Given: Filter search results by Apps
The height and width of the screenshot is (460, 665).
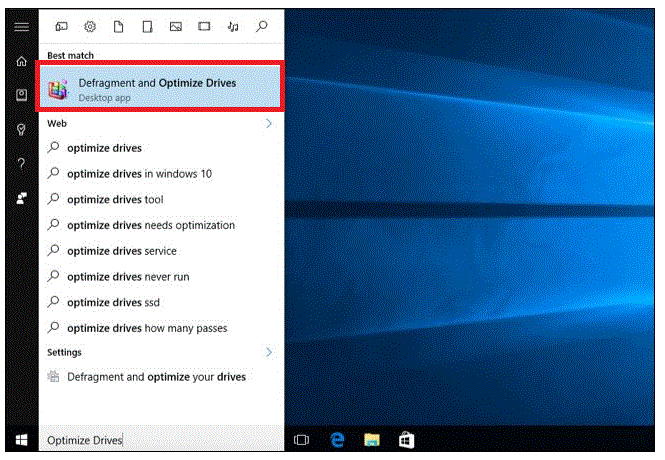Looking at the screenshot, I should pos(61,27).
